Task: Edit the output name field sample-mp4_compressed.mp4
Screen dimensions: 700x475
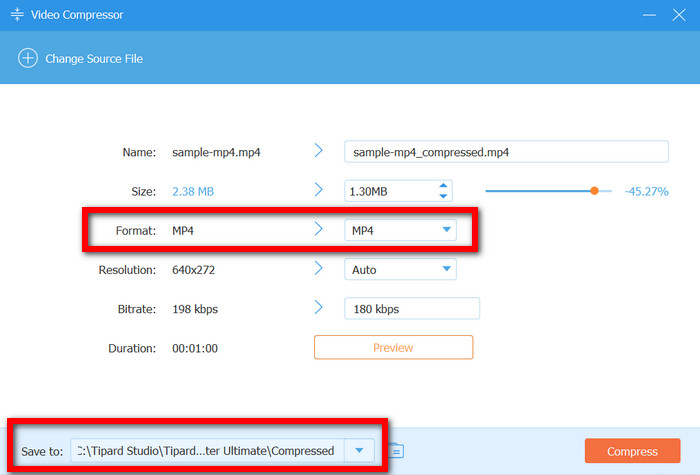Action: [x=506, y=152]
